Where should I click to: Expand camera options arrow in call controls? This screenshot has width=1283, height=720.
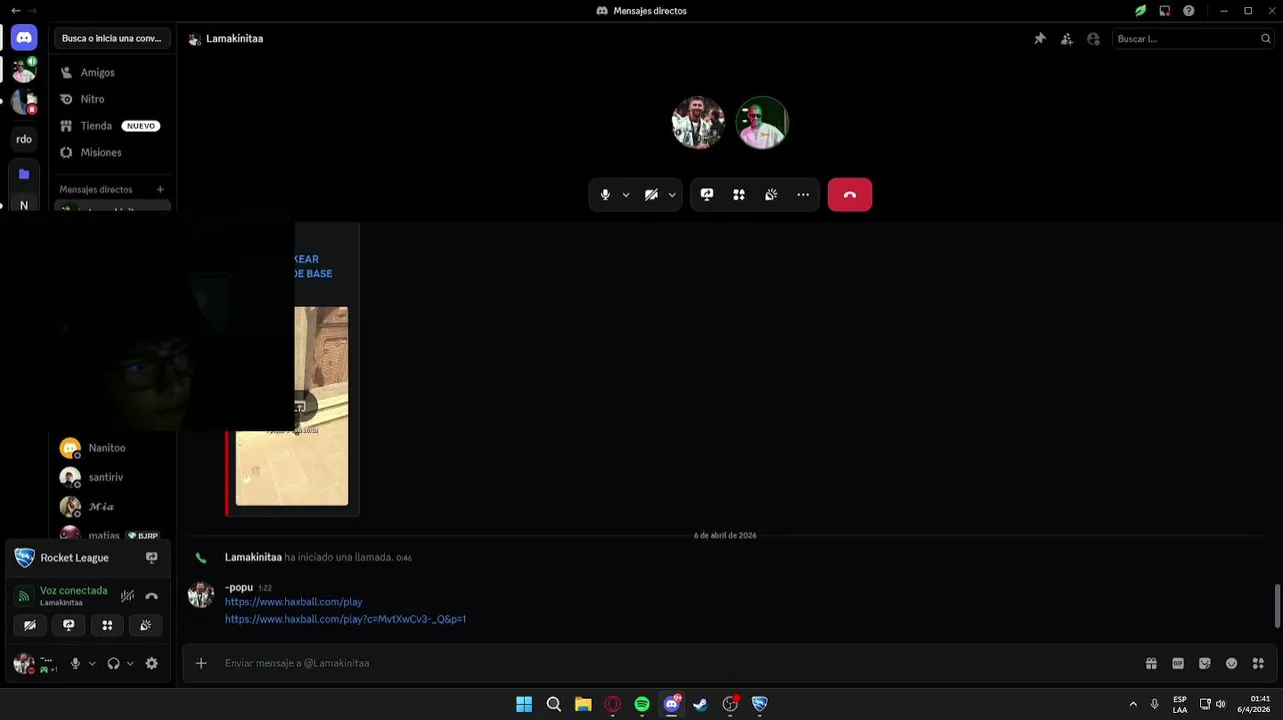672,195
